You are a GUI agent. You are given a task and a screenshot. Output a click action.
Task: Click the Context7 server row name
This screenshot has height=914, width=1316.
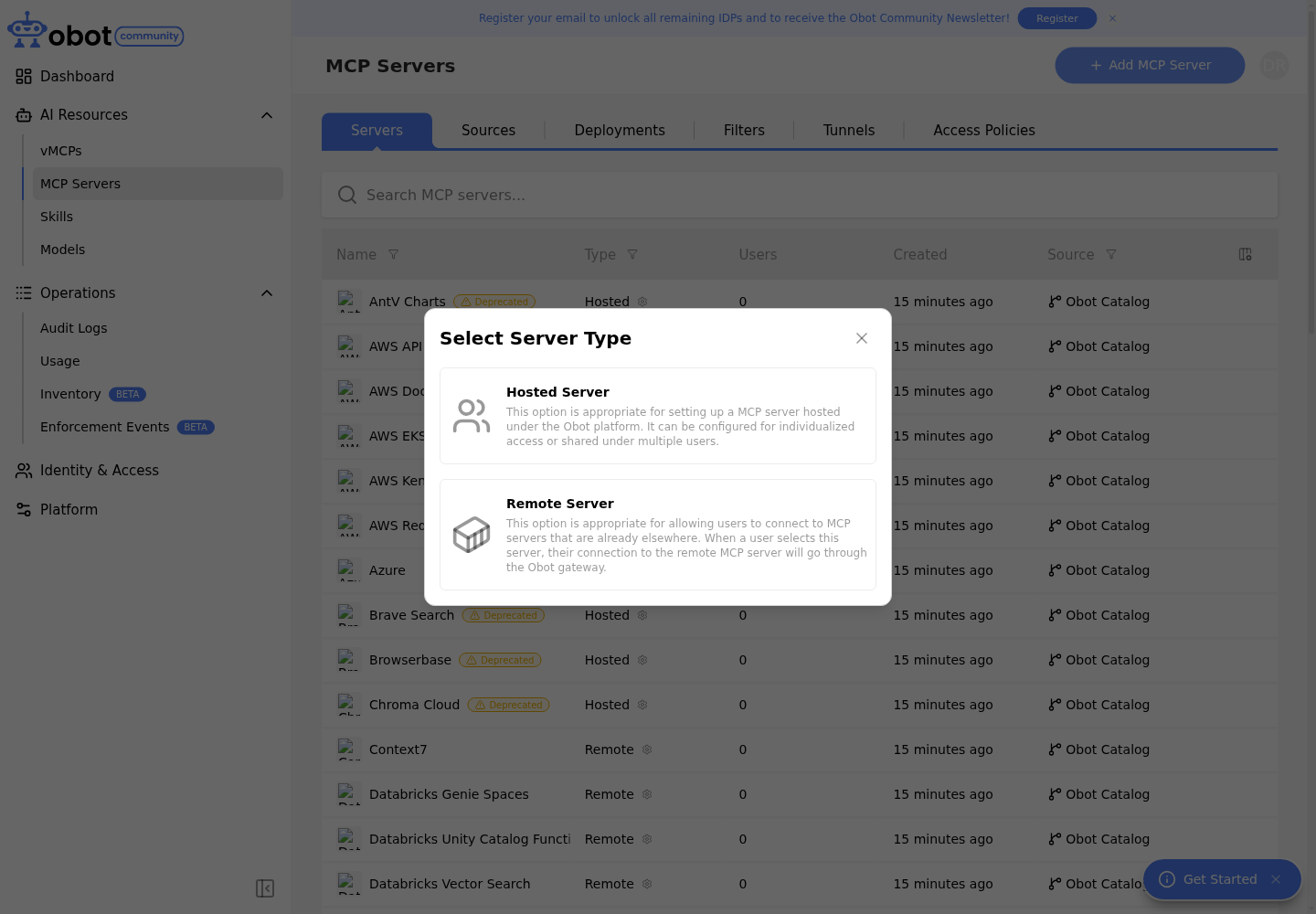[398, 749]
